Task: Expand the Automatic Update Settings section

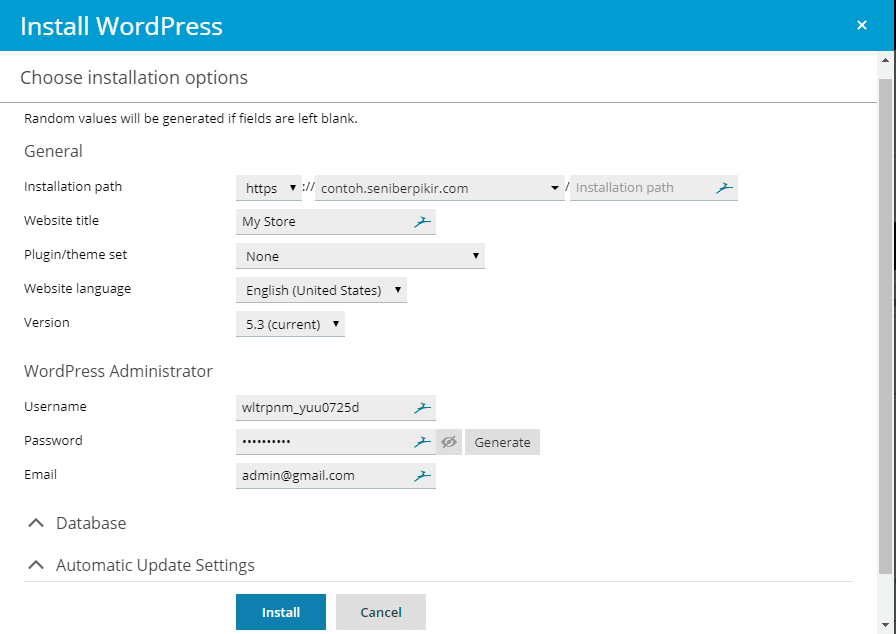Action: (x=141, y=565)
